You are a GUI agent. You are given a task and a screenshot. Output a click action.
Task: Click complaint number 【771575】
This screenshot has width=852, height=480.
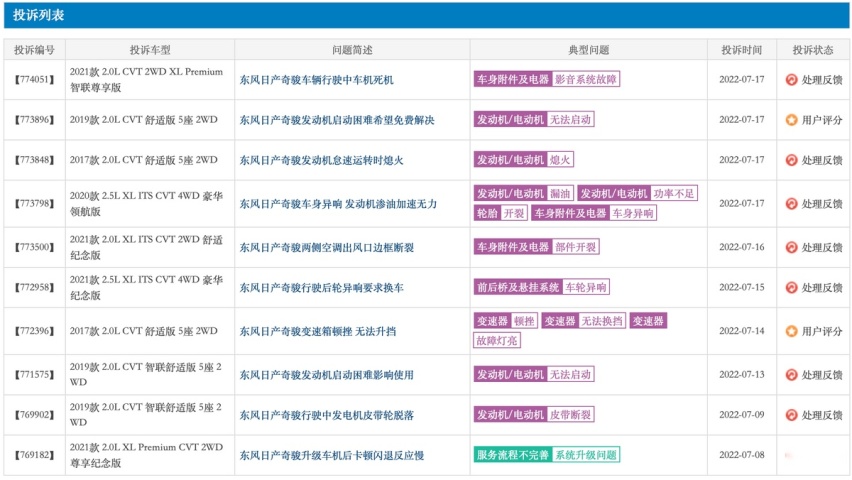(34, 375)
